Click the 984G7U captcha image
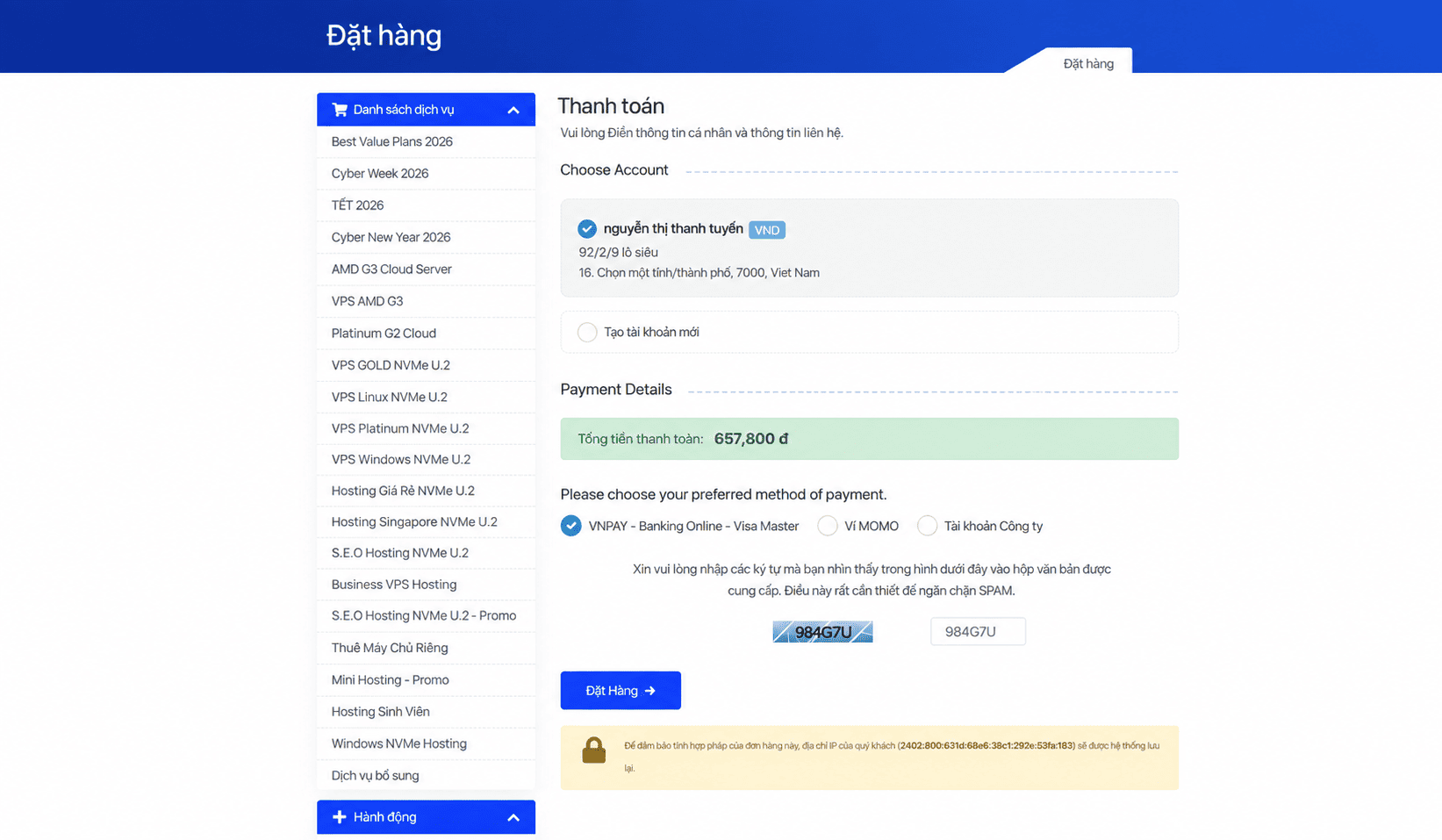Screen dimensions: 1442x840 pyautogui.click(x=822, y=632)
